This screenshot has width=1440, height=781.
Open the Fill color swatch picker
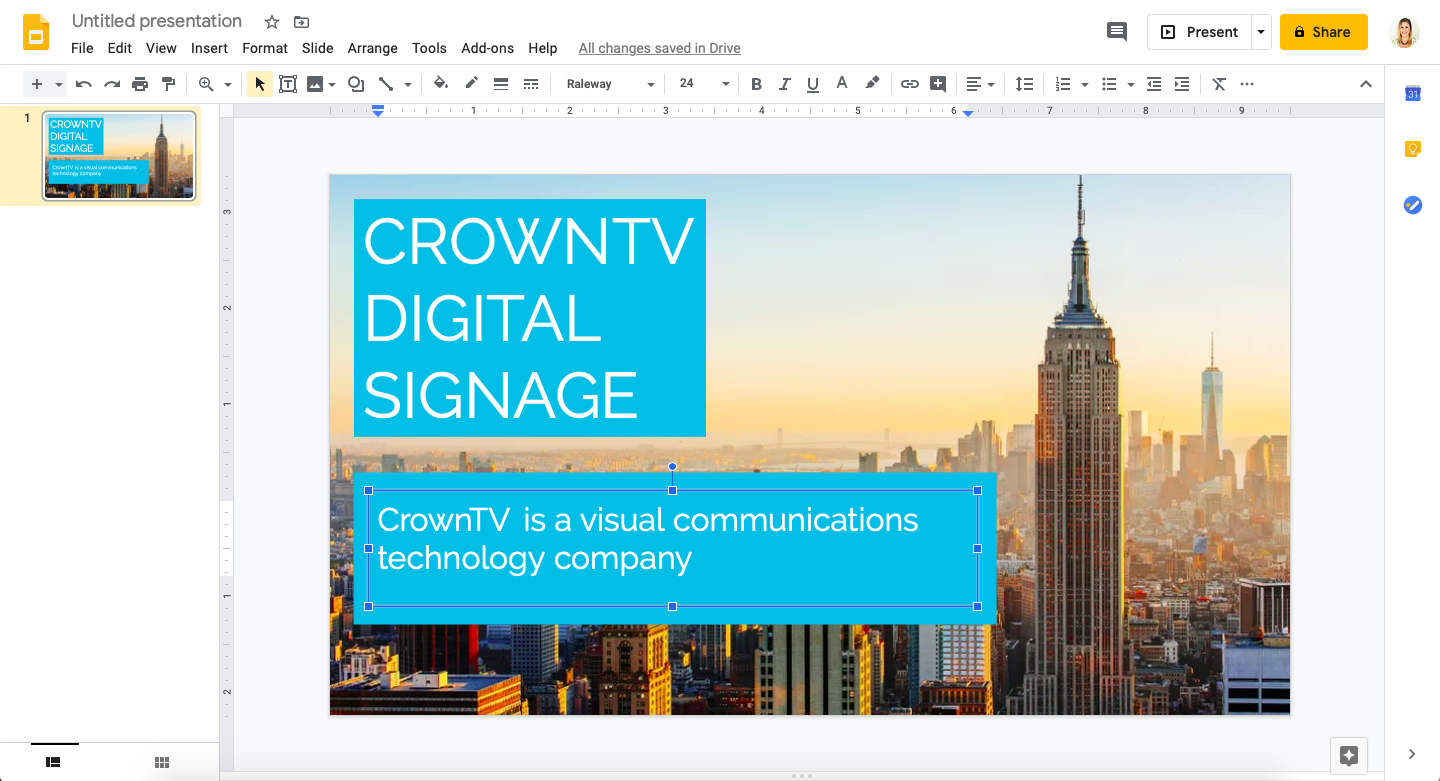441,84
